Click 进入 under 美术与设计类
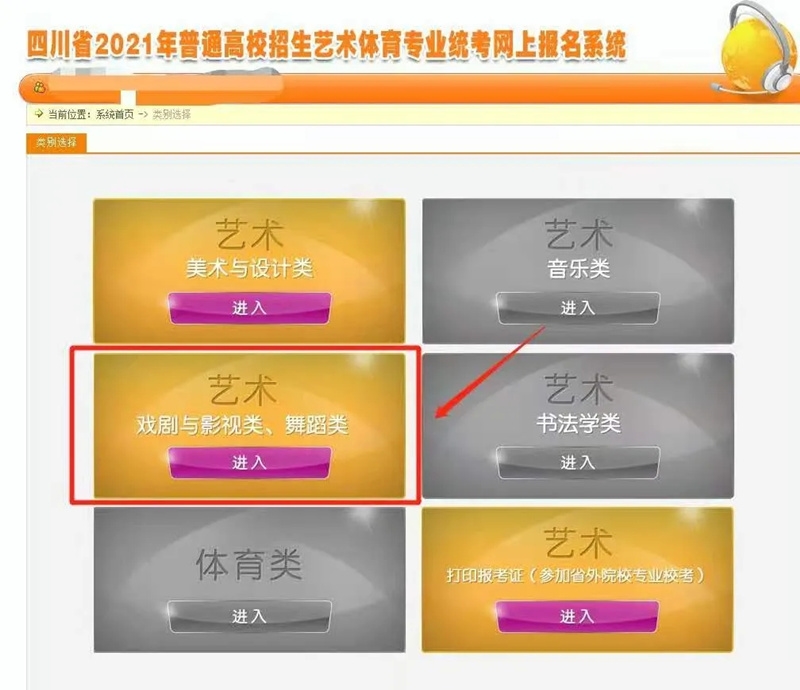 click(249, 308)
